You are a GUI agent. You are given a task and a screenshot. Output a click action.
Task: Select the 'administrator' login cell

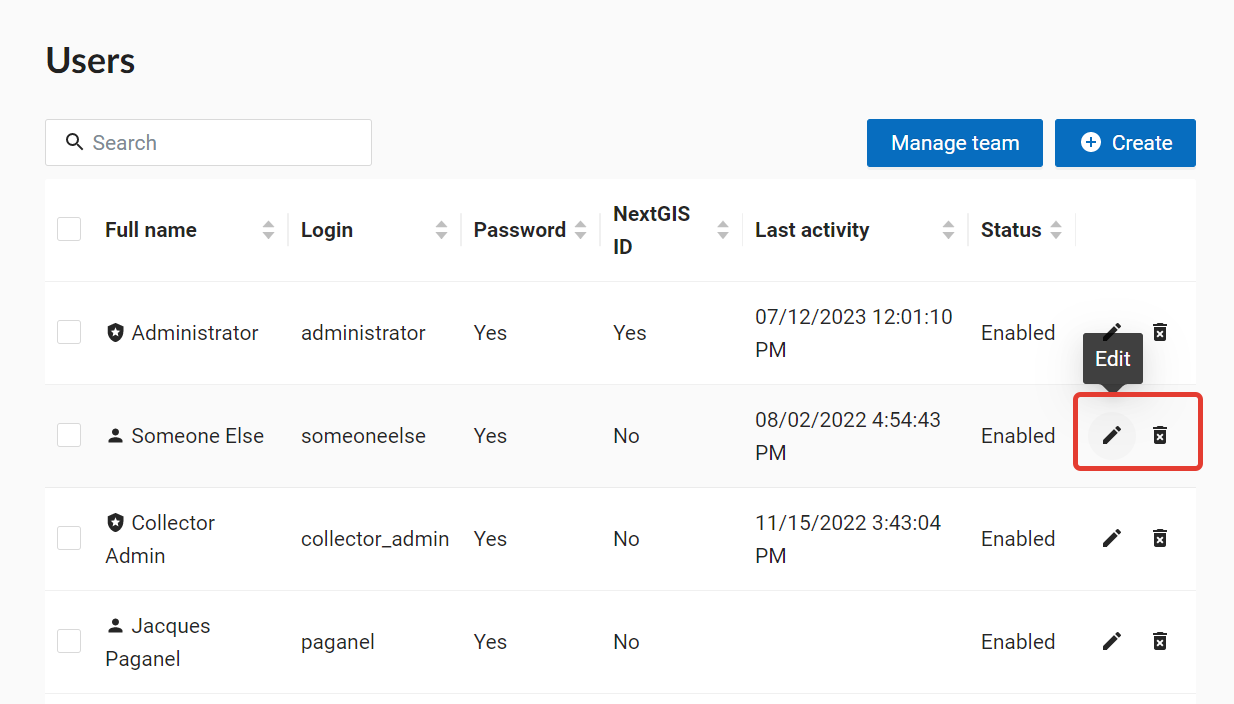[x=363, y=333]
